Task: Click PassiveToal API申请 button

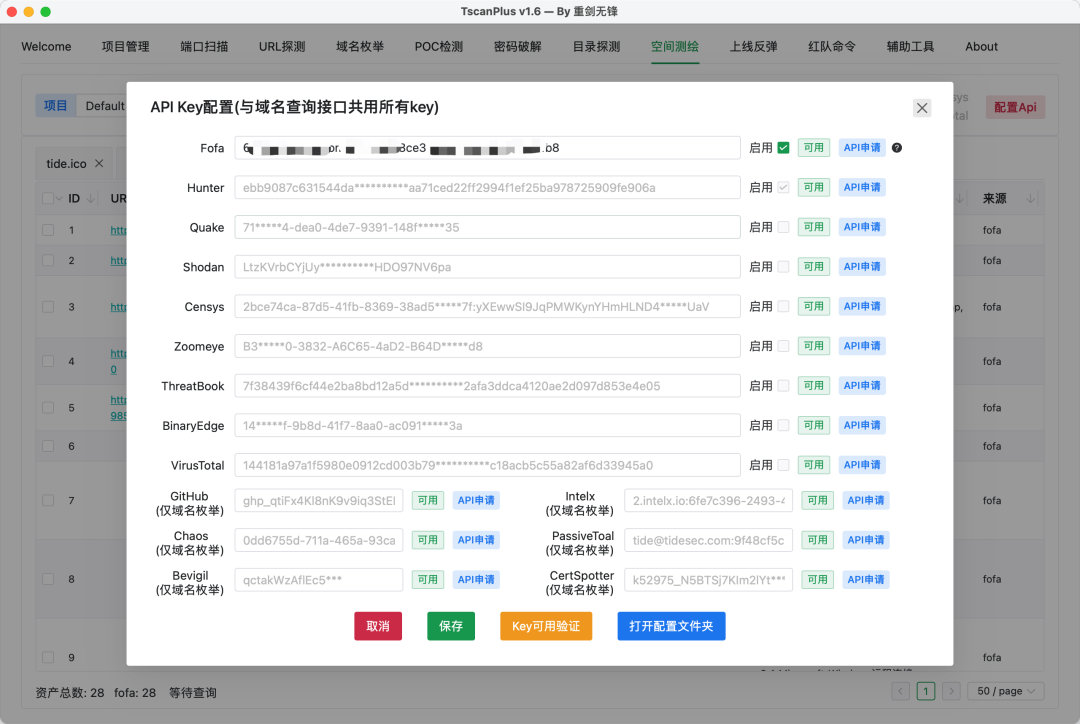Action: point(866,540)
